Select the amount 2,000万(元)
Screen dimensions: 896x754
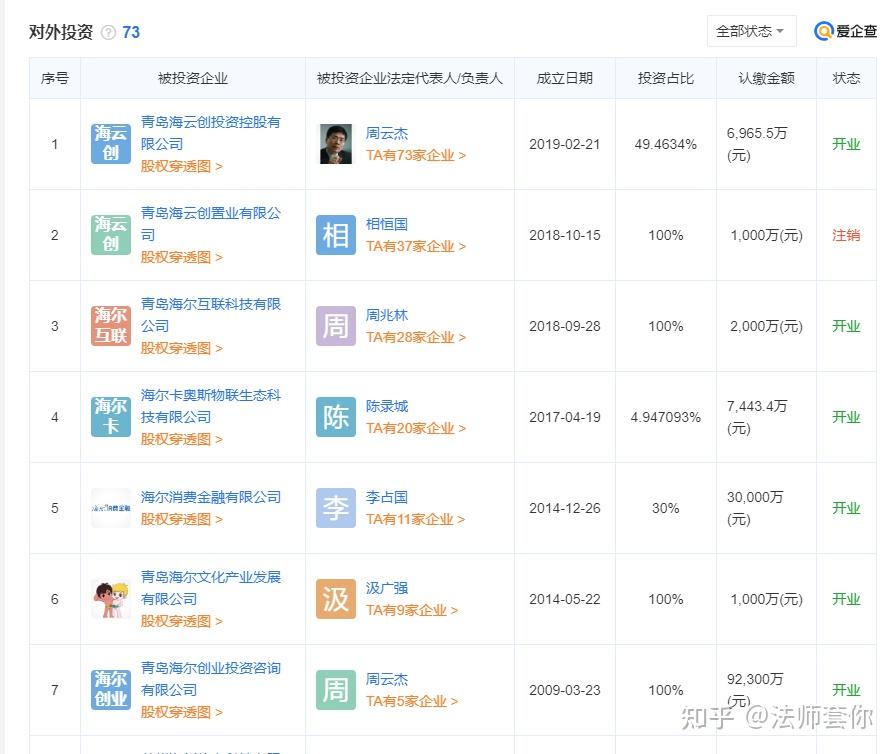click(x=766, y=326)
